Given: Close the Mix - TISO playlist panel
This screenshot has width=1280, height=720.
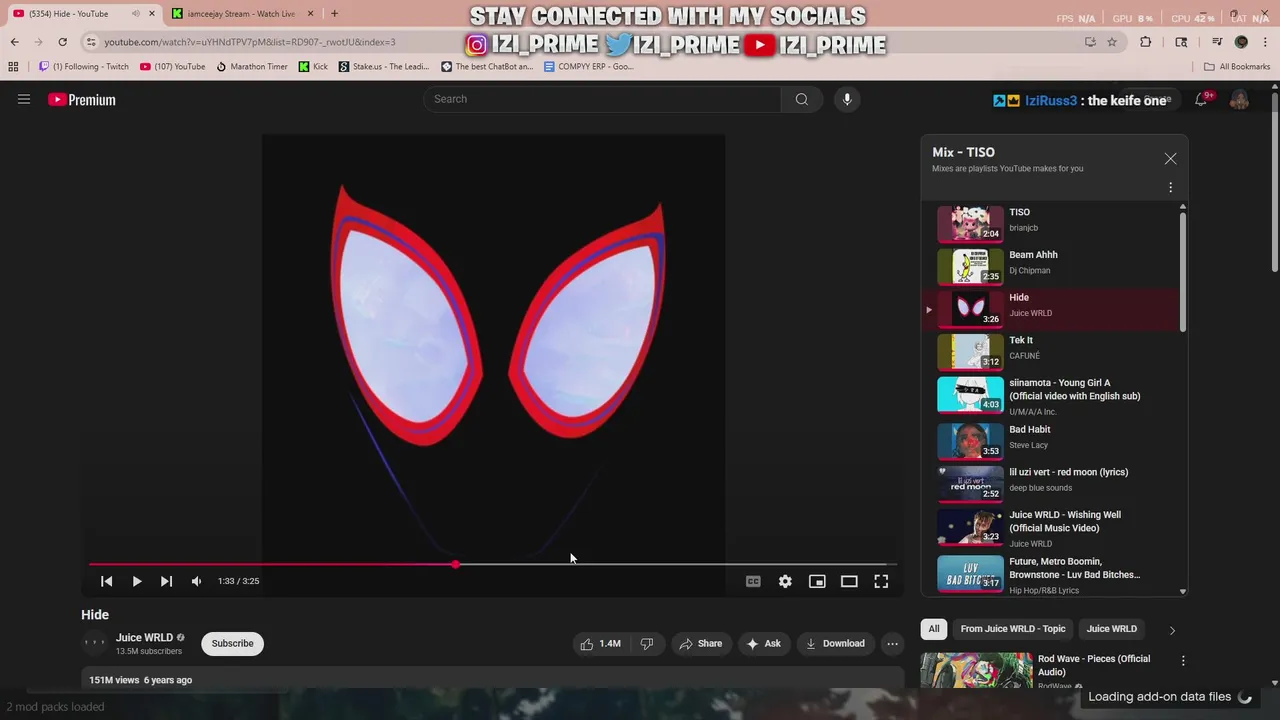Looking at the screenshot, I should pos(1170,159).
